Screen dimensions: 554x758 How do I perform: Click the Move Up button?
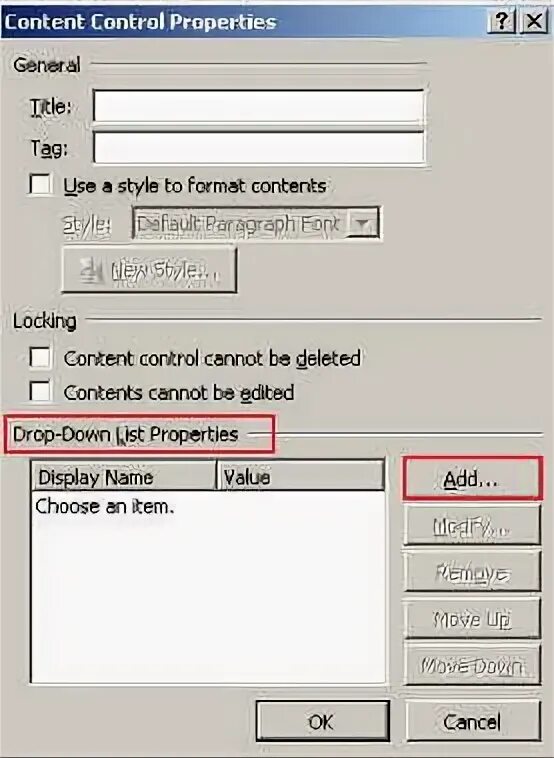[x=472, y=619]
